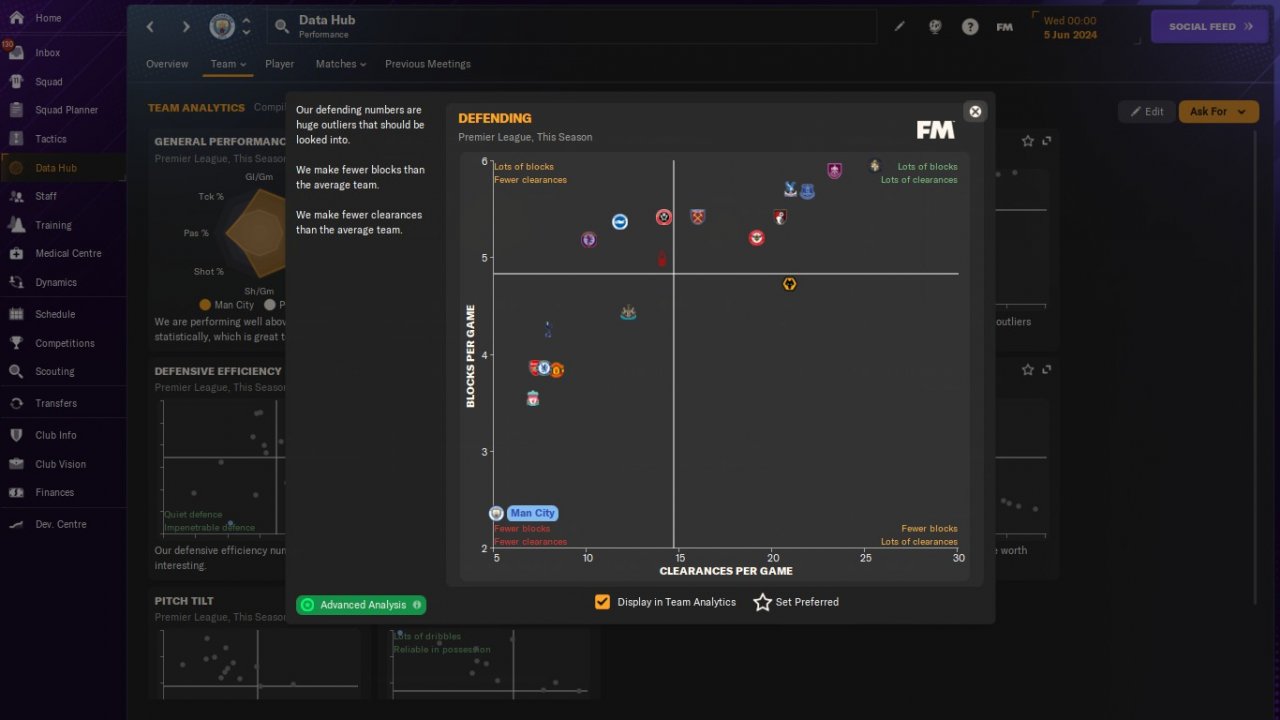Screen dimensions: 1280x720
Task: Switch to the Player tab
Action: tap(280, 64)
